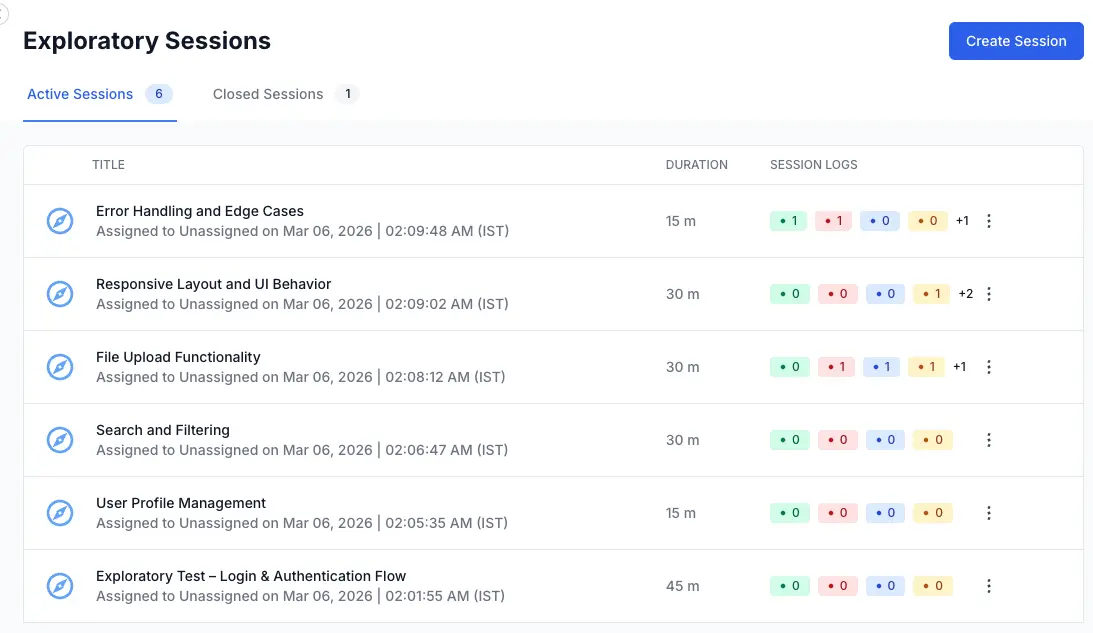The image size is (1093, 633).
Task: Expand +1 extra logs for File Upload
Action: (959, 367)
